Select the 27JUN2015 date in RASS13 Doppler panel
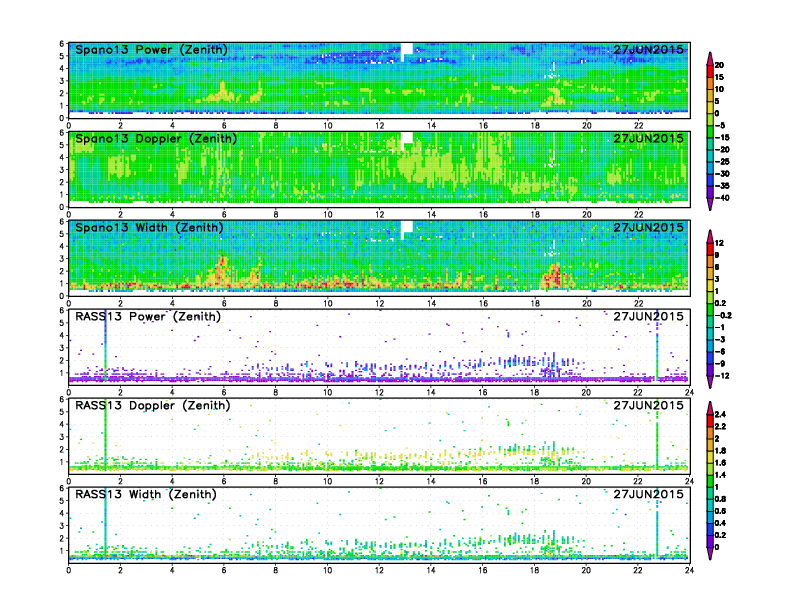 pos(649,405)
